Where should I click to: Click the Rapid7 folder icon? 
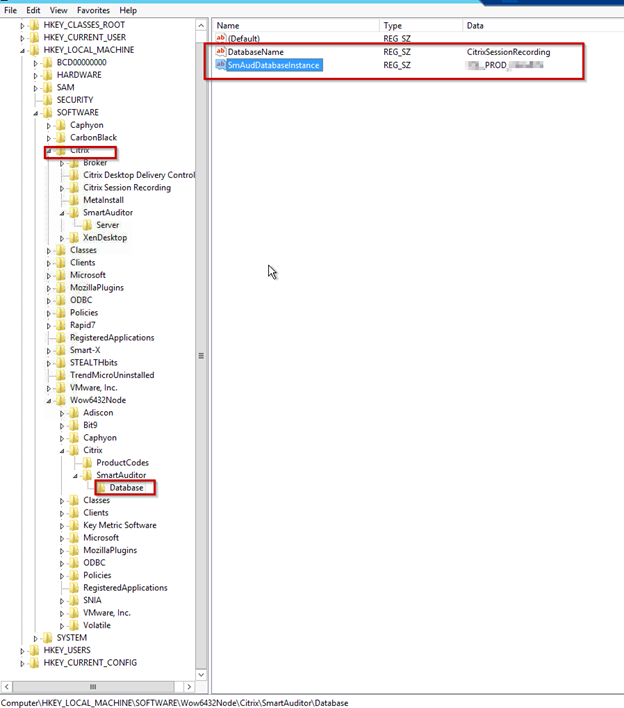click(61, 325)
